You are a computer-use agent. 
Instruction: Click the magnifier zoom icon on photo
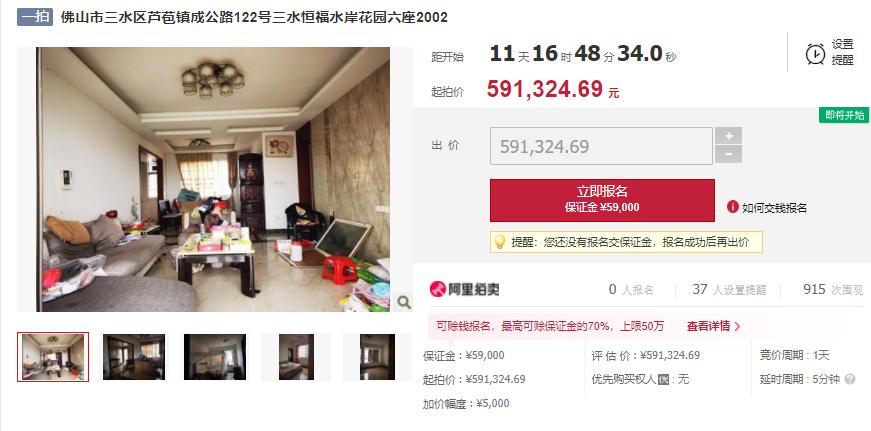point(404,302)
